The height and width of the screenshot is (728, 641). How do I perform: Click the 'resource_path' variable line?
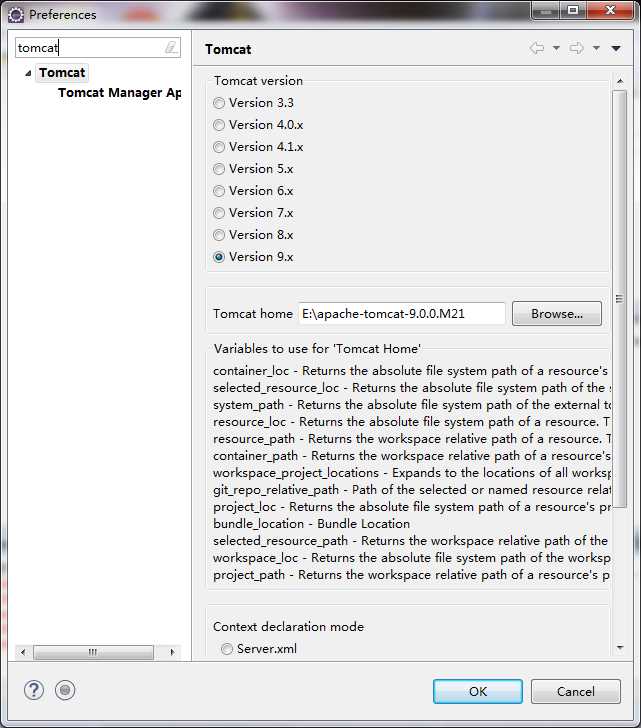coord(412,439)
